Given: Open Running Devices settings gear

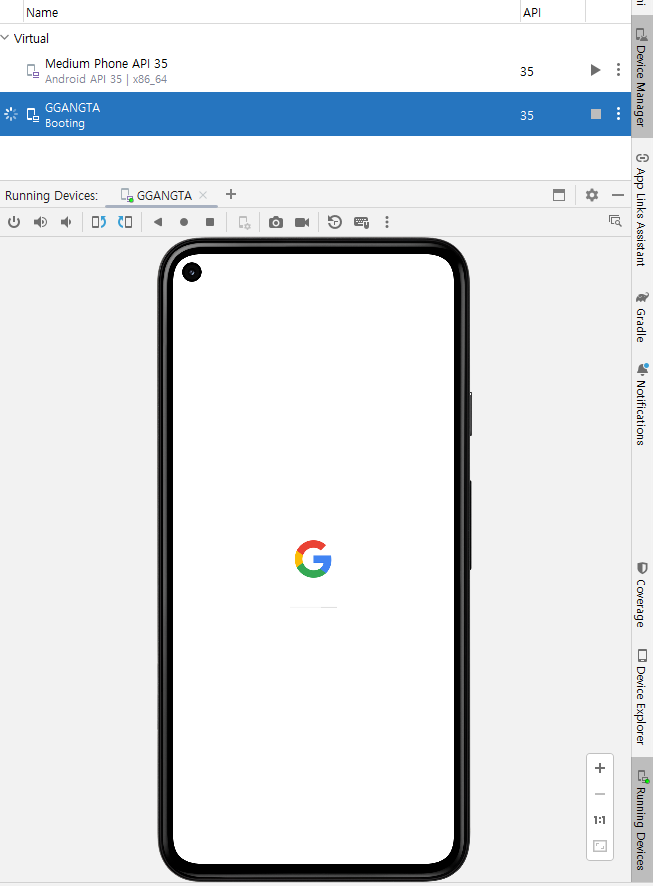Looking at the screenshot, I should point(591,195).
